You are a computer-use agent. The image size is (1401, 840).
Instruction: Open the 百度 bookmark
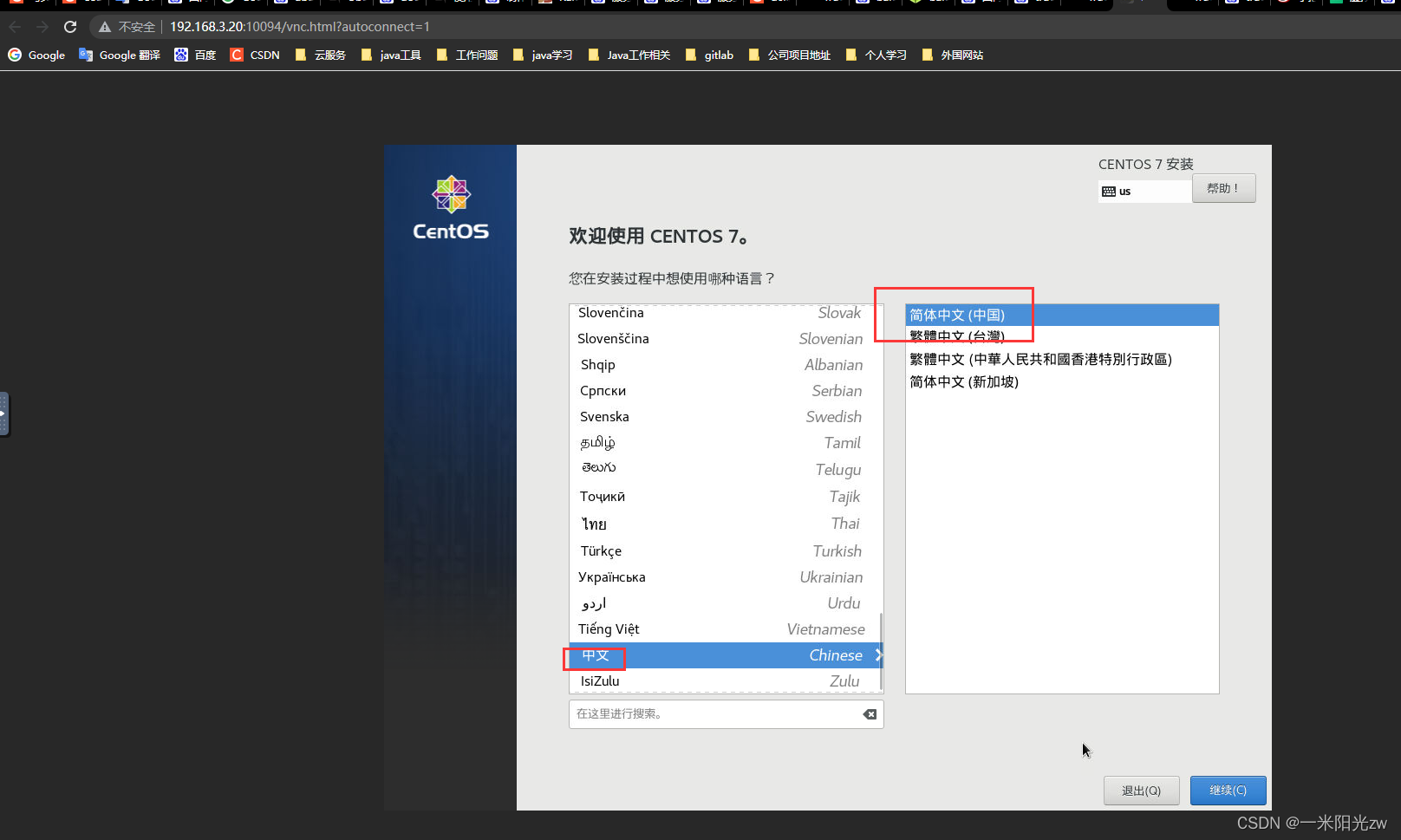tap(195, 55)
